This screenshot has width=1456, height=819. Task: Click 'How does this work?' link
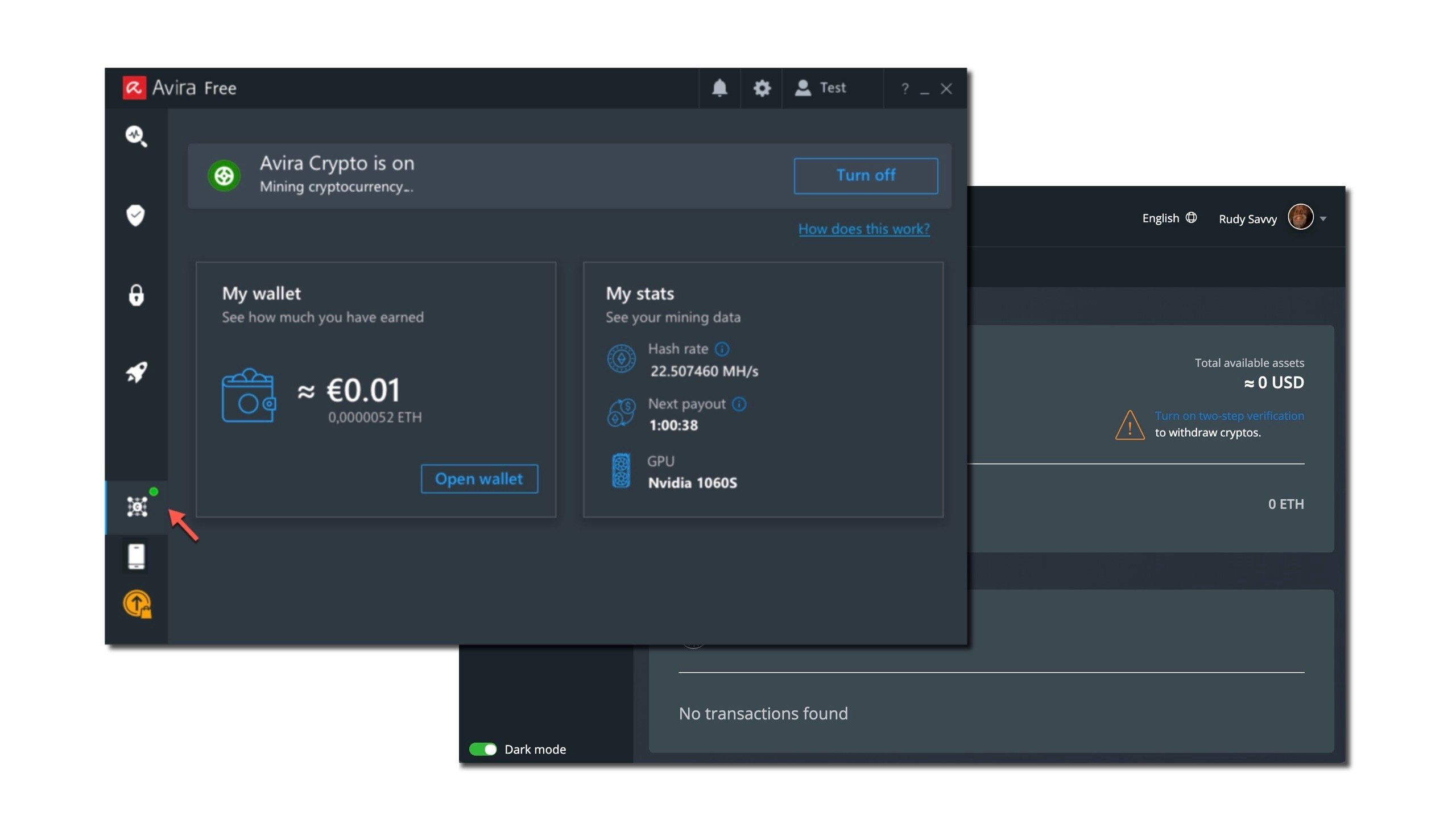[x=864, y=229]
